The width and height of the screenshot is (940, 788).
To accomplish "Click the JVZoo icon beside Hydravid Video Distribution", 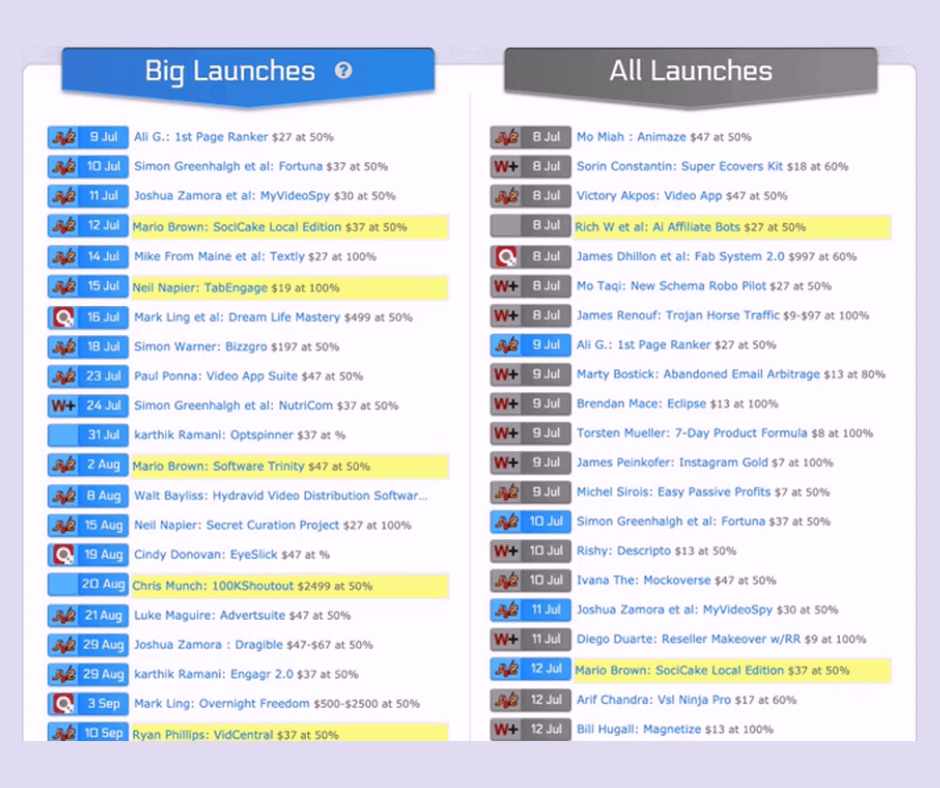I will 64,496.
